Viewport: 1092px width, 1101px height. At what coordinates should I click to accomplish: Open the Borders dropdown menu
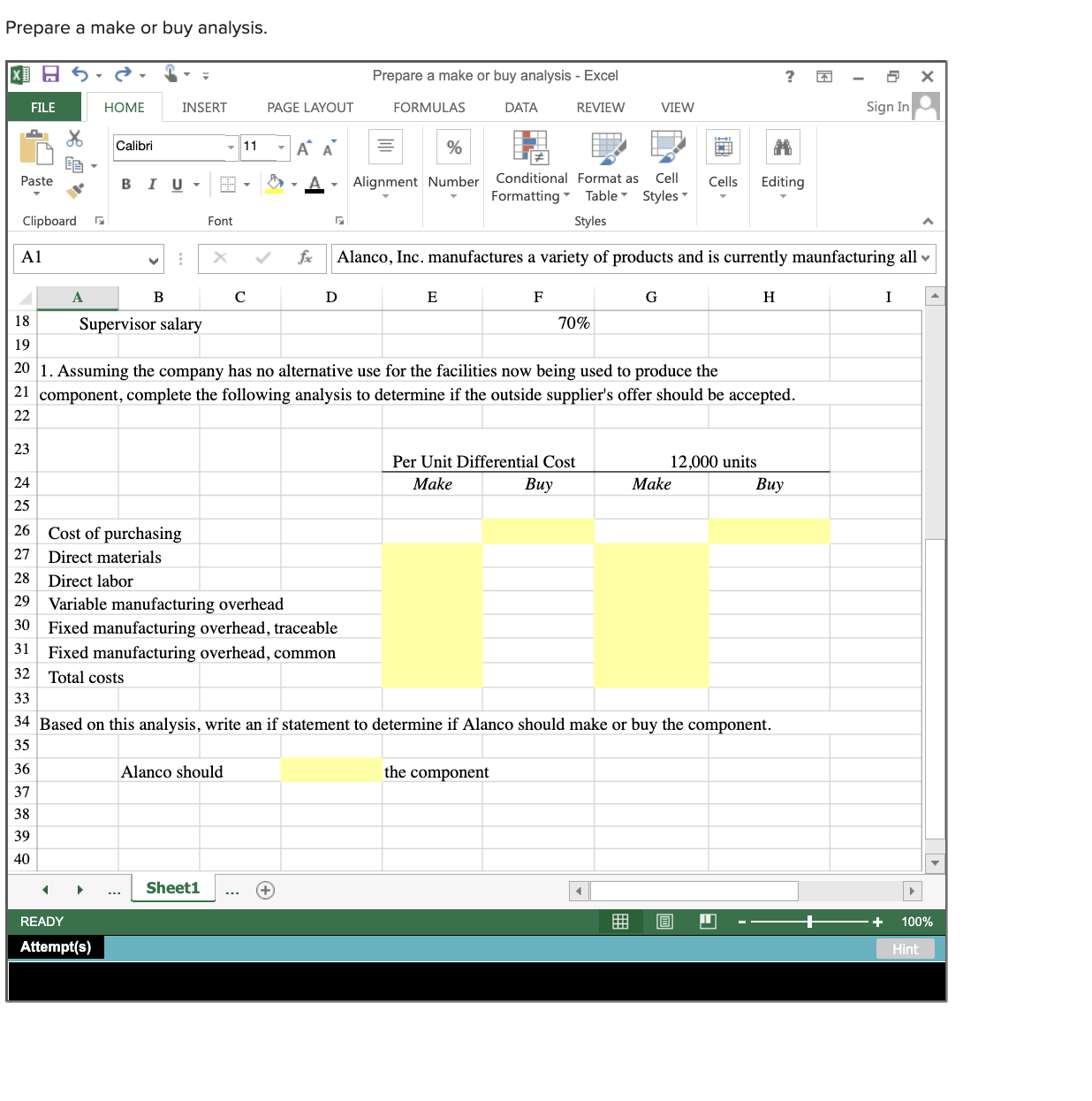tap(245, 184)
